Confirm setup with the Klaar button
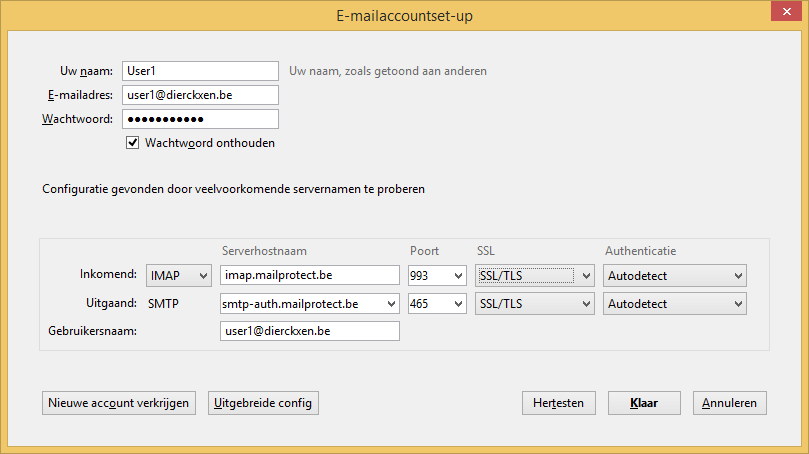The height and width of the screenshot is (454, 809). point(644,403)
